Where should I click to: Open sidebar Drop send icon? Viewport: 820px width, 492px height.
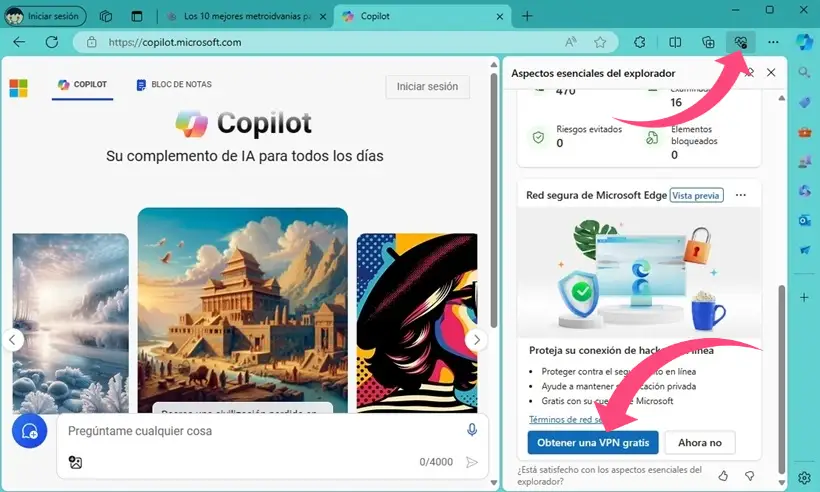[804, 250]
